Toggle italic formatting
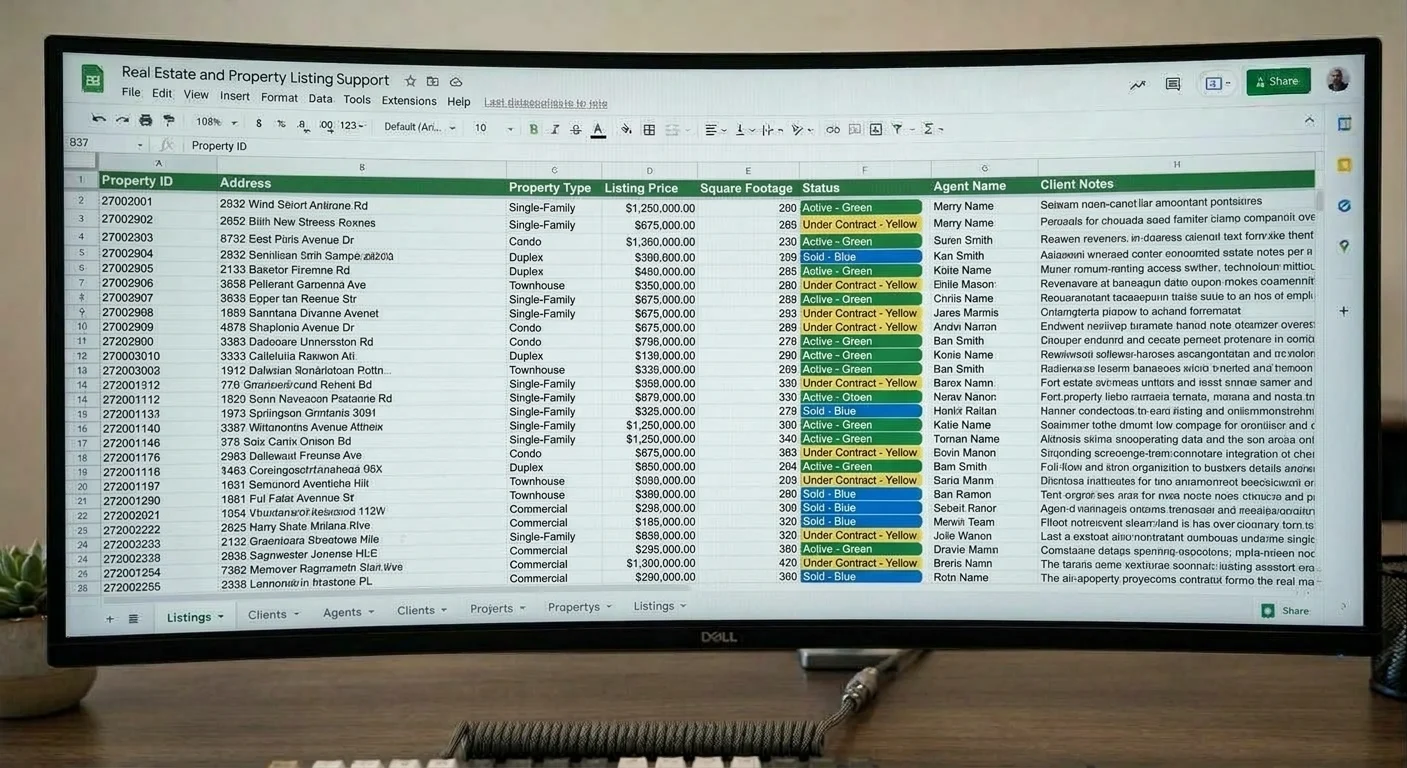 (554, 129)
